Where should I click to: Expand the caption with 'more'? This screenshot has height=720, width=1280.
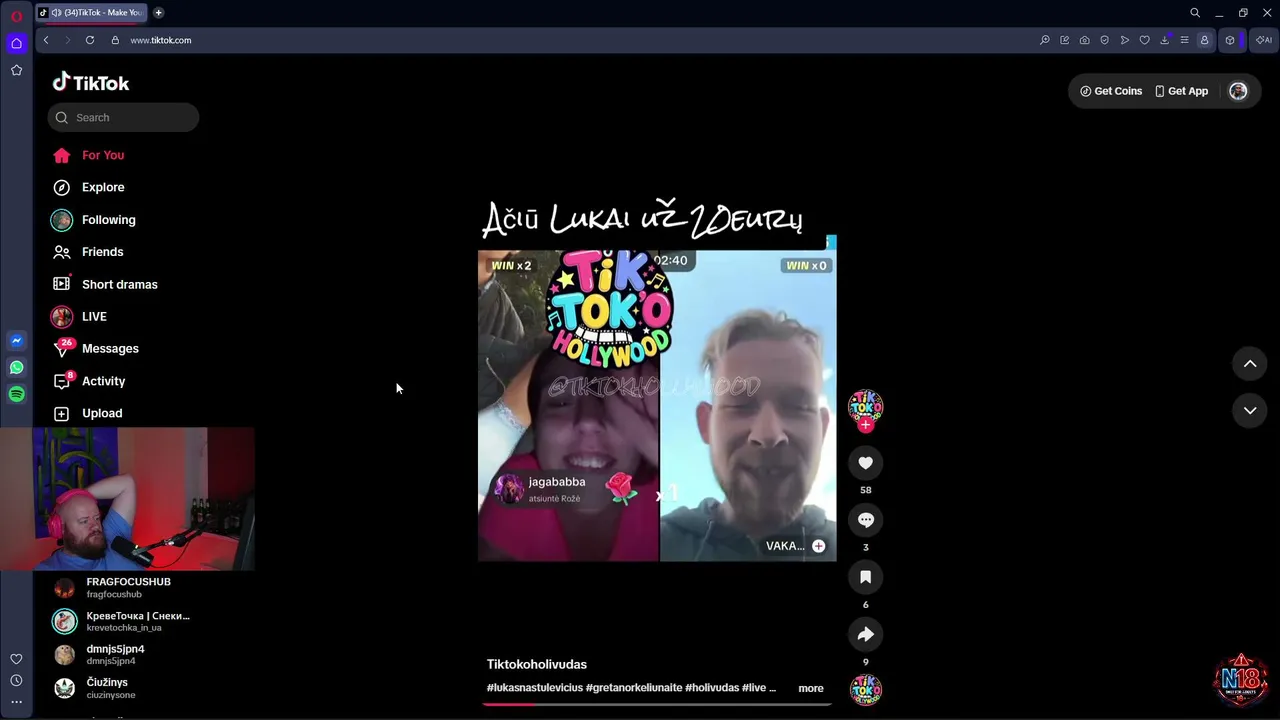coord(811,688)
